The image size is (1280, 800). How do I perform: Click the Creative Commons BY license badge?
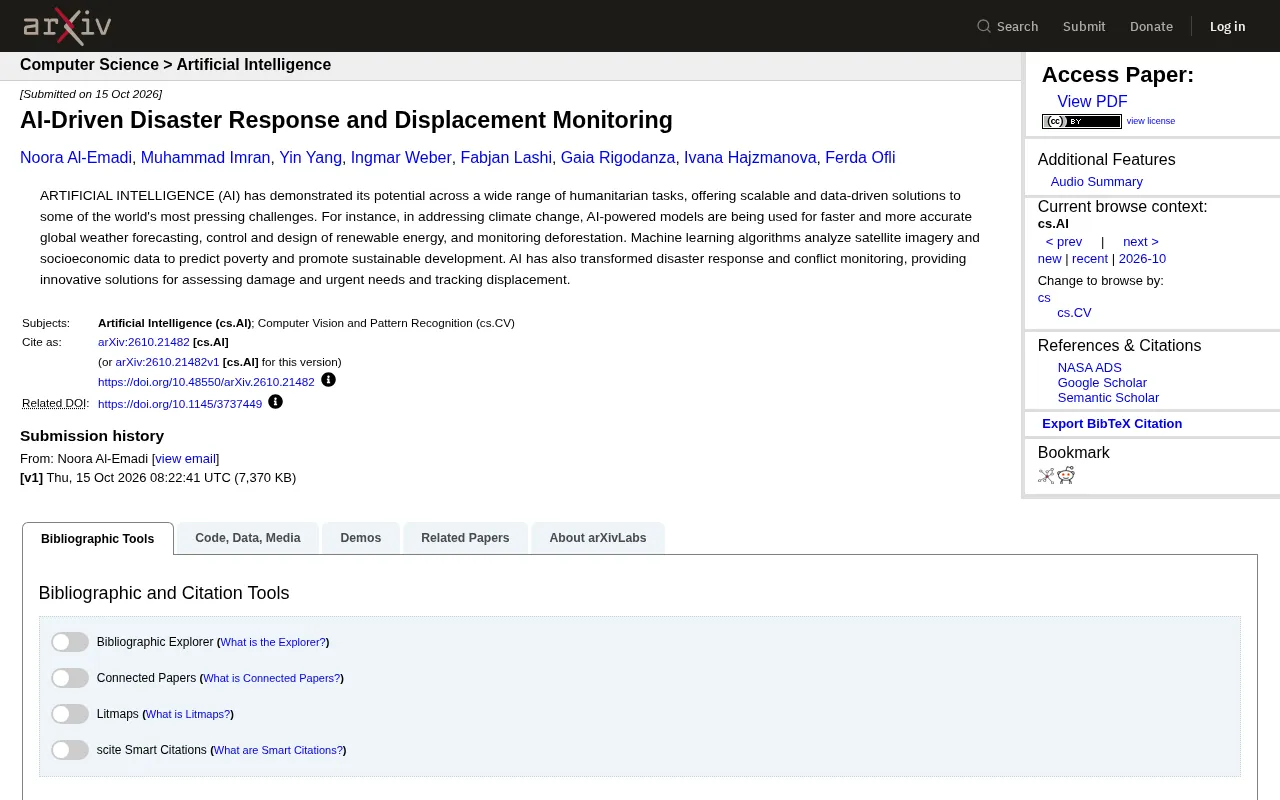(x=1082, y=121)
